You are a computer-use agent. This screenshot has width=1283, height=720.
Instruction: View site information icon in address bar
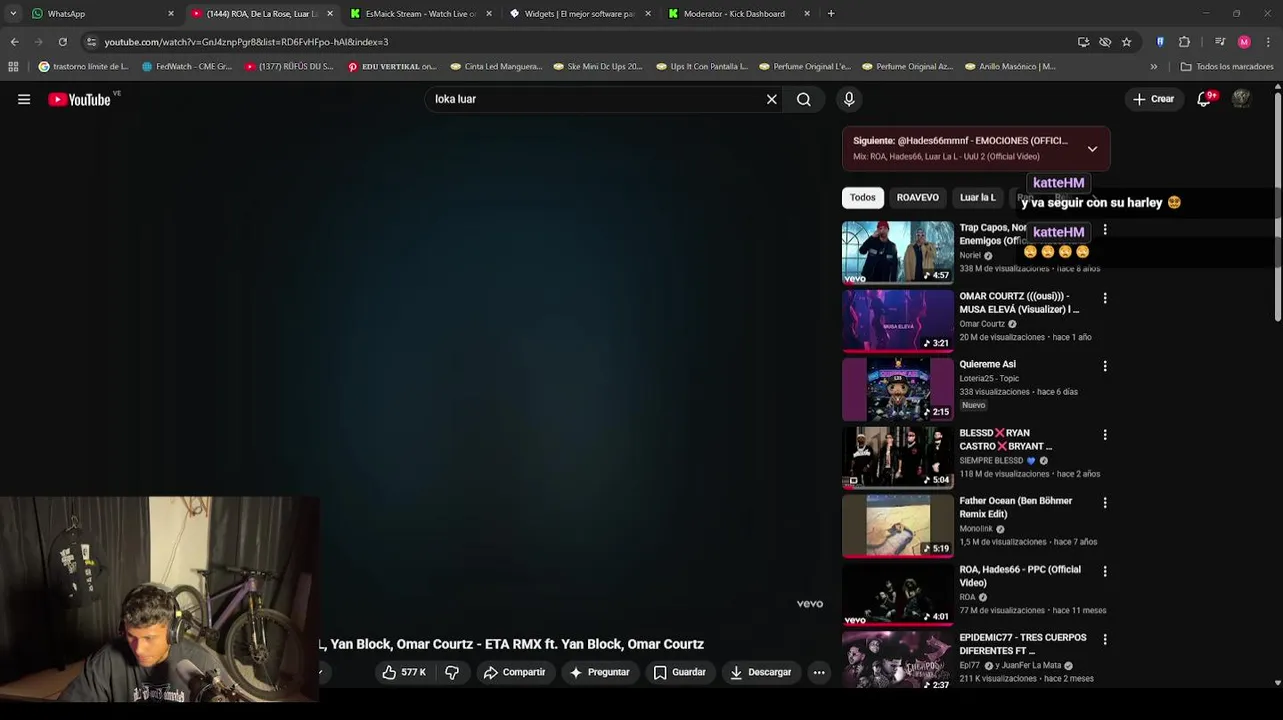pos(92,42)
